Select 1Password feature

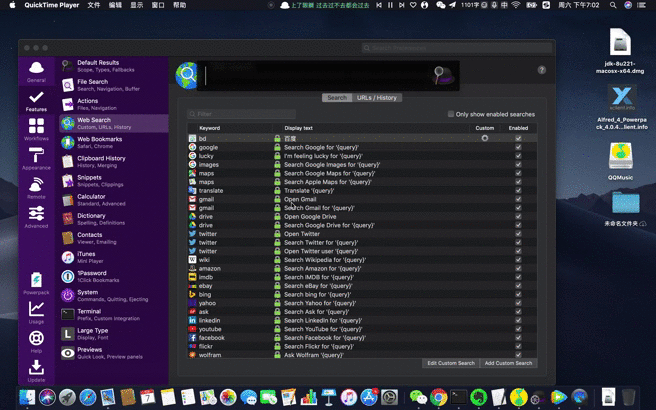click(x=114, y=276)
